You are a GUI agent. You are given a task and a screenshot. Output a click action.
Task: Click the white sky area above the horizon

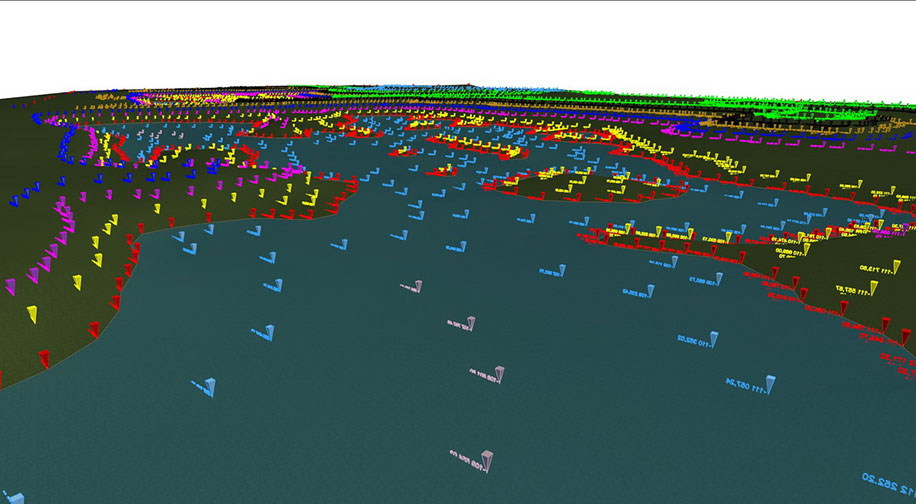(x=450, y=40)
